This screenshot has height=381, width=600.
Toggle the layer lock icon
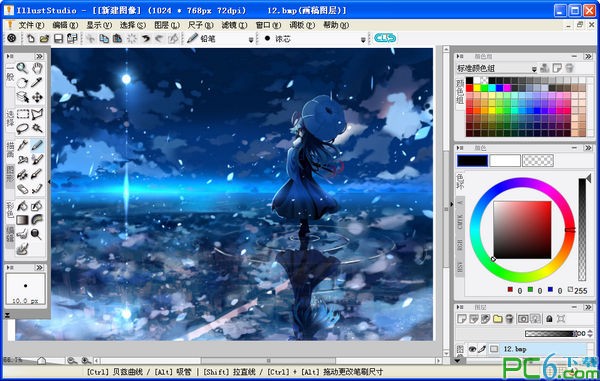[x=549, y=318]
